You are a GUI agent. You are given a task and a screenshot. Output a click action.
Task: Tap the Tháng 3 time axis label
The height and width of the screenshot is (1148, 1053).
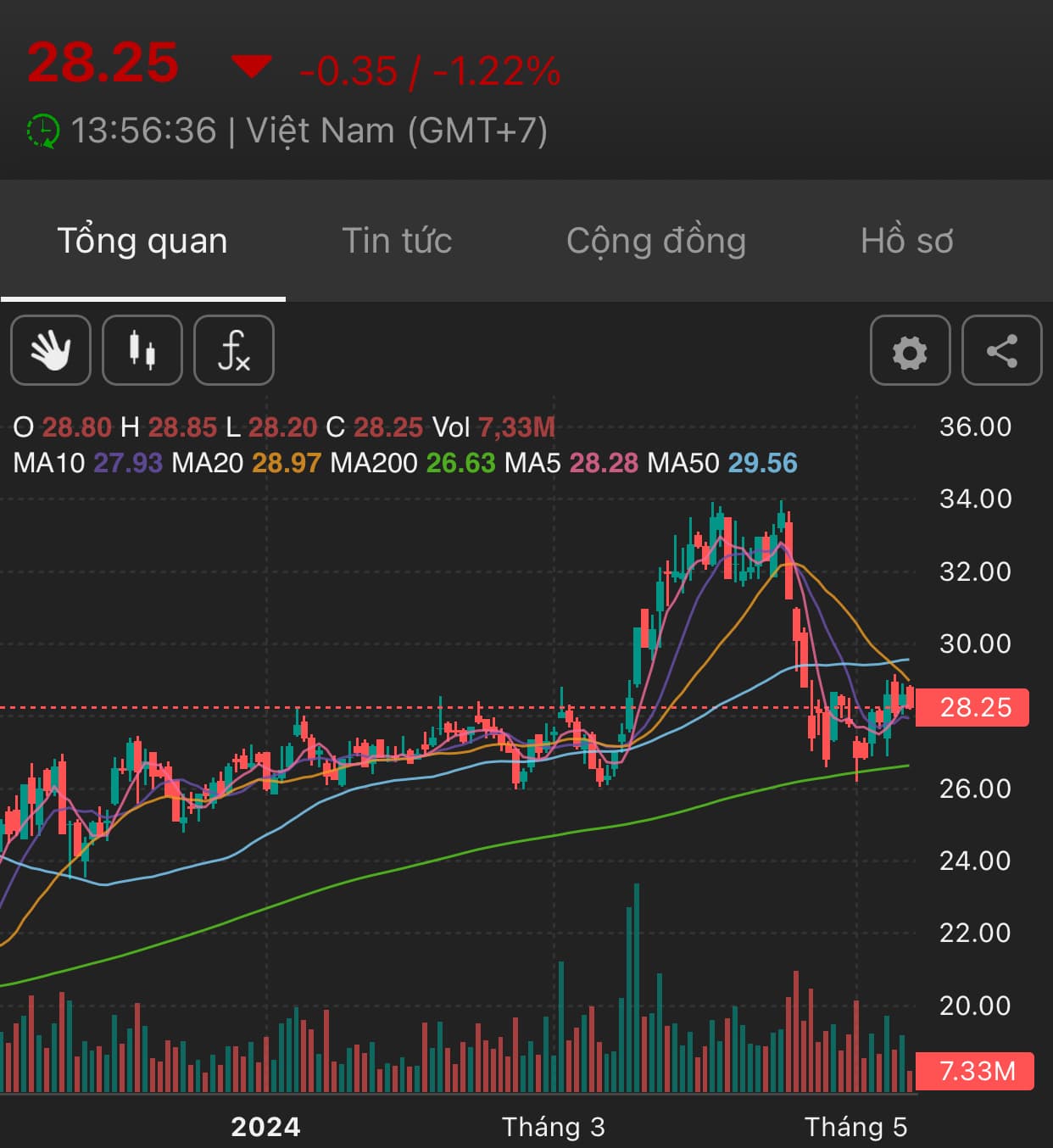pyautogui.click(x=554, y=1127)
